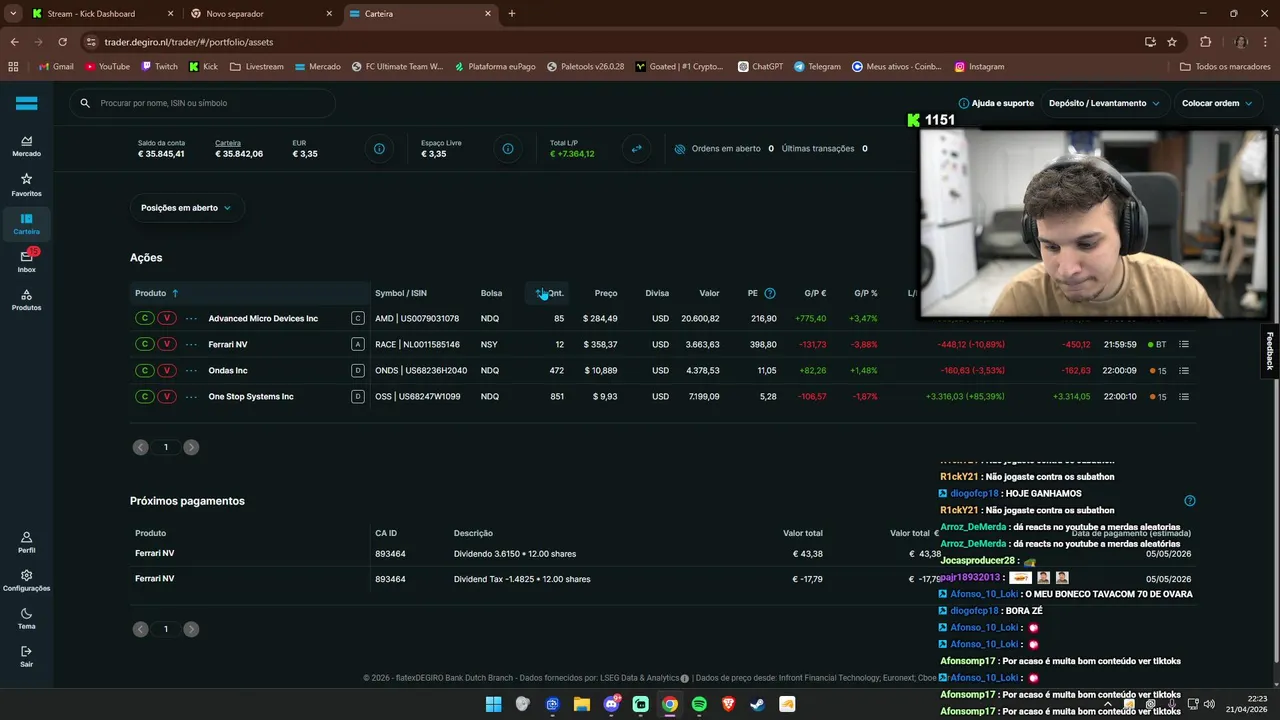
Task: Click the info icon beside EUR balance
Action: click(379, 149)
